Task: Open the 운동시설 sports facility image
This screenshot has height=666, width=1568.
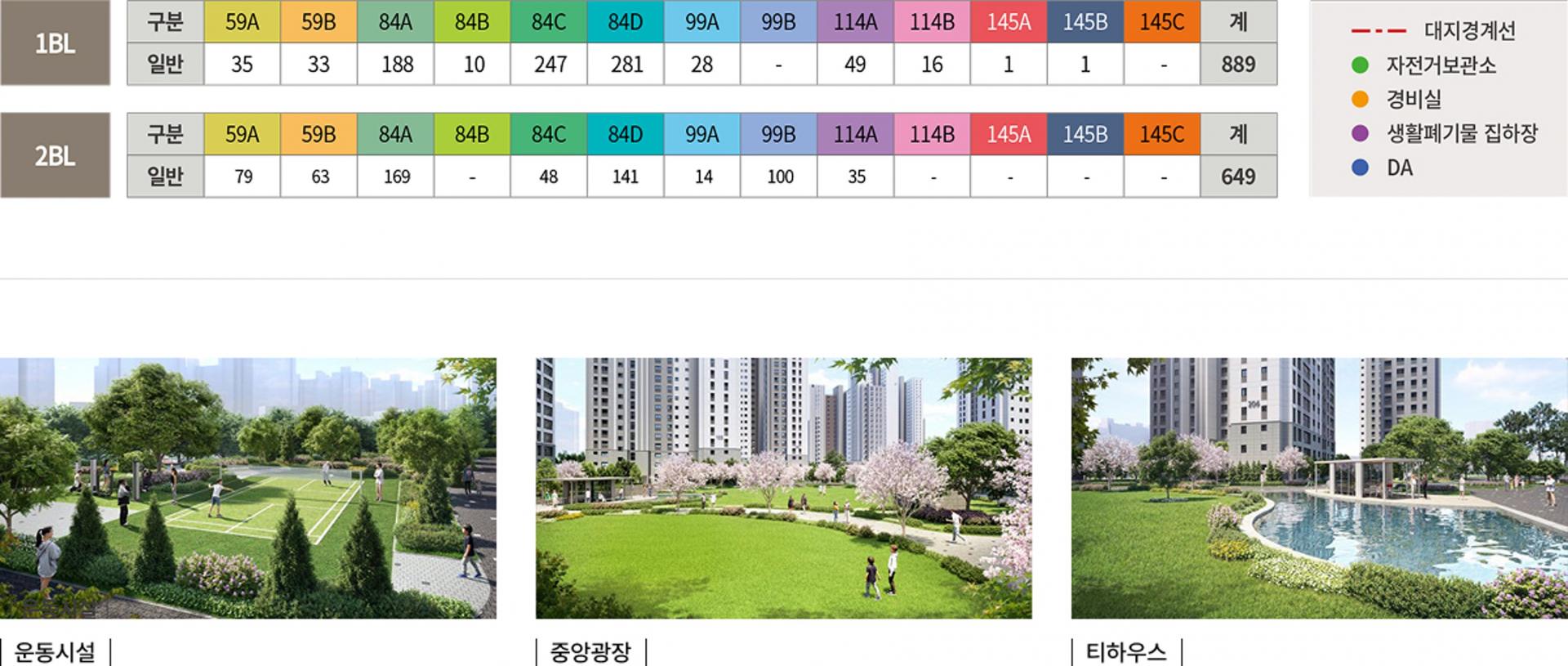Action: 248,488
